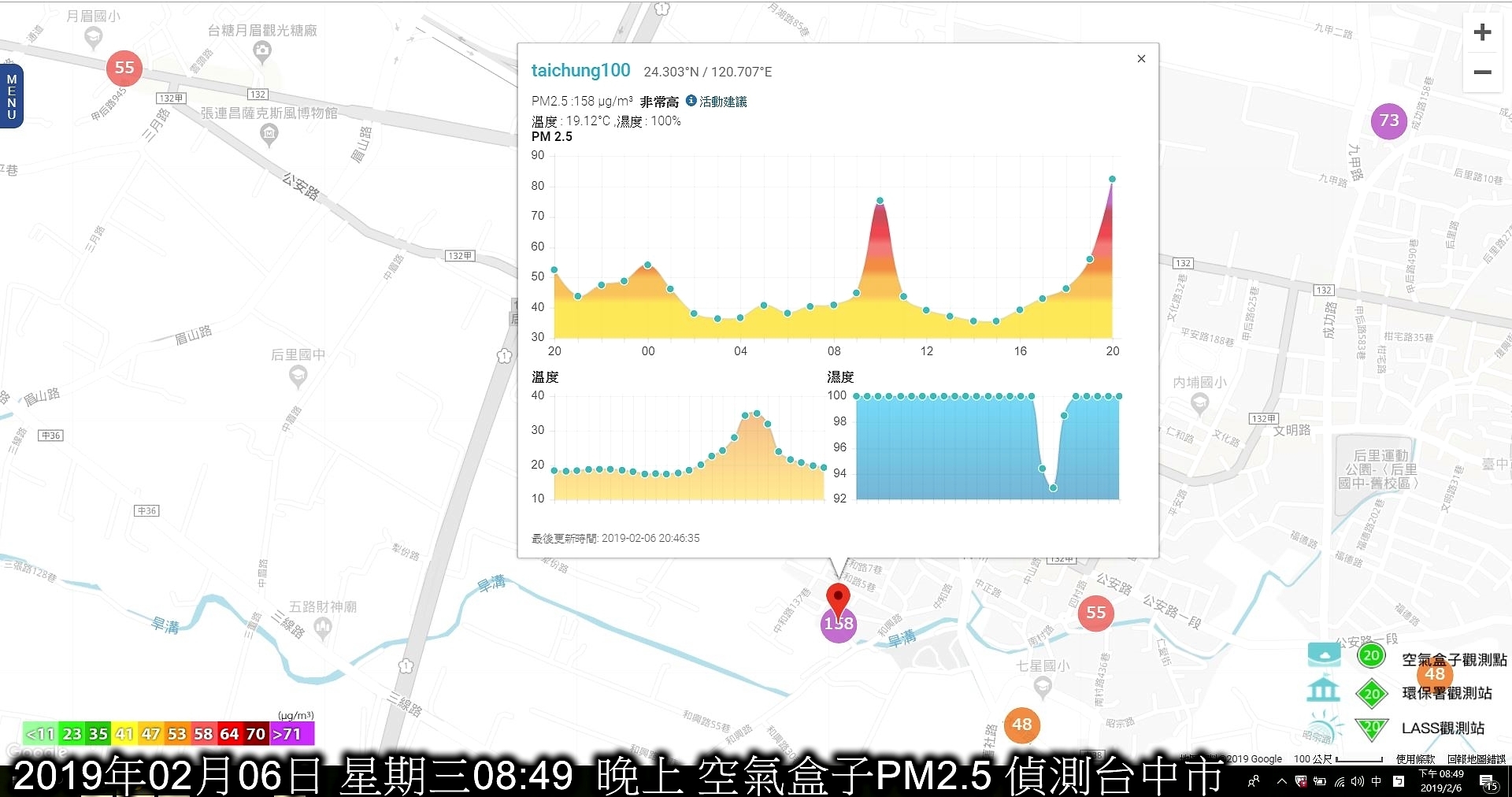1512x797 pixels.
Task: Expand hidden system tray icons chevron
Action: click(1281, 781)
